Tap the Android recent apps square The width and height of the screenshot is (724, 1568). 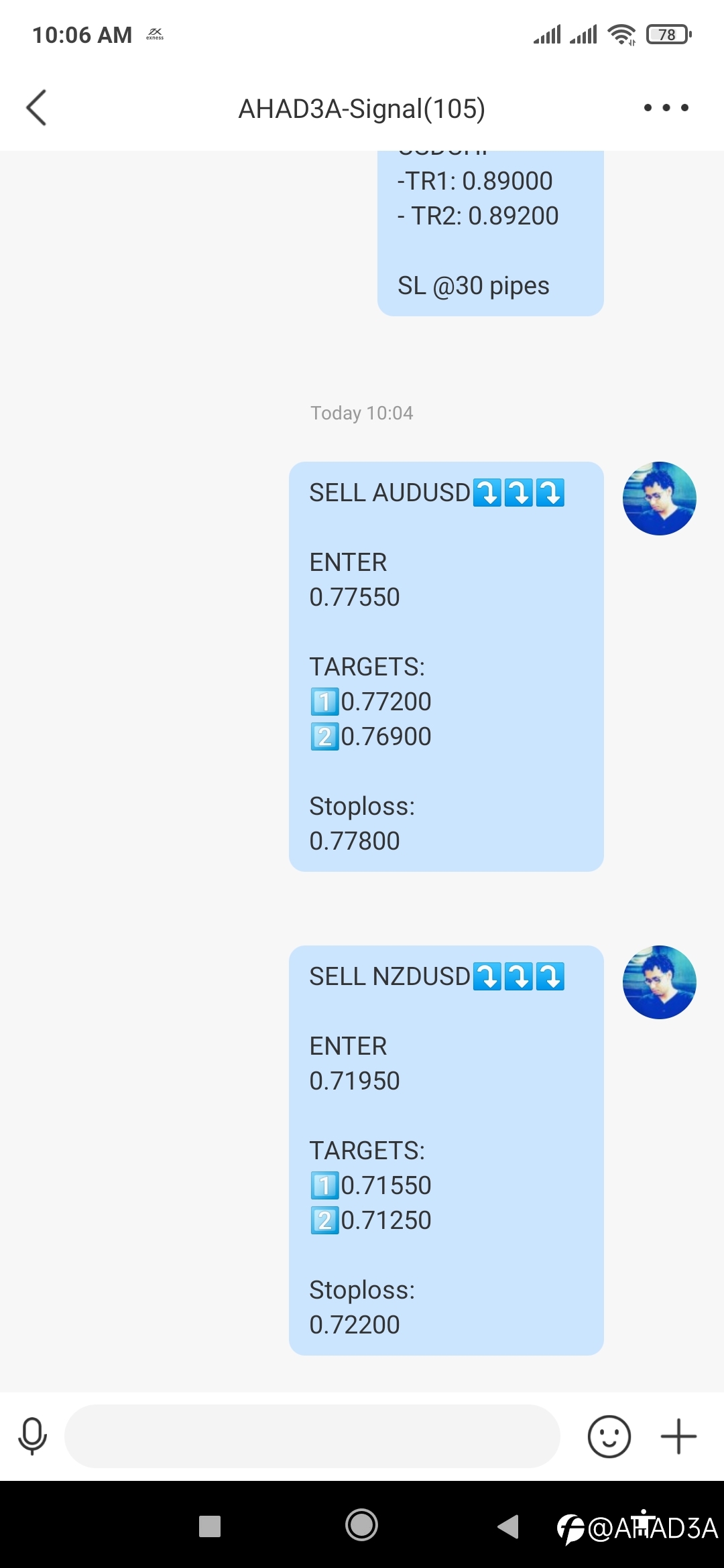pyautogui.click(x=210, y=1526)
